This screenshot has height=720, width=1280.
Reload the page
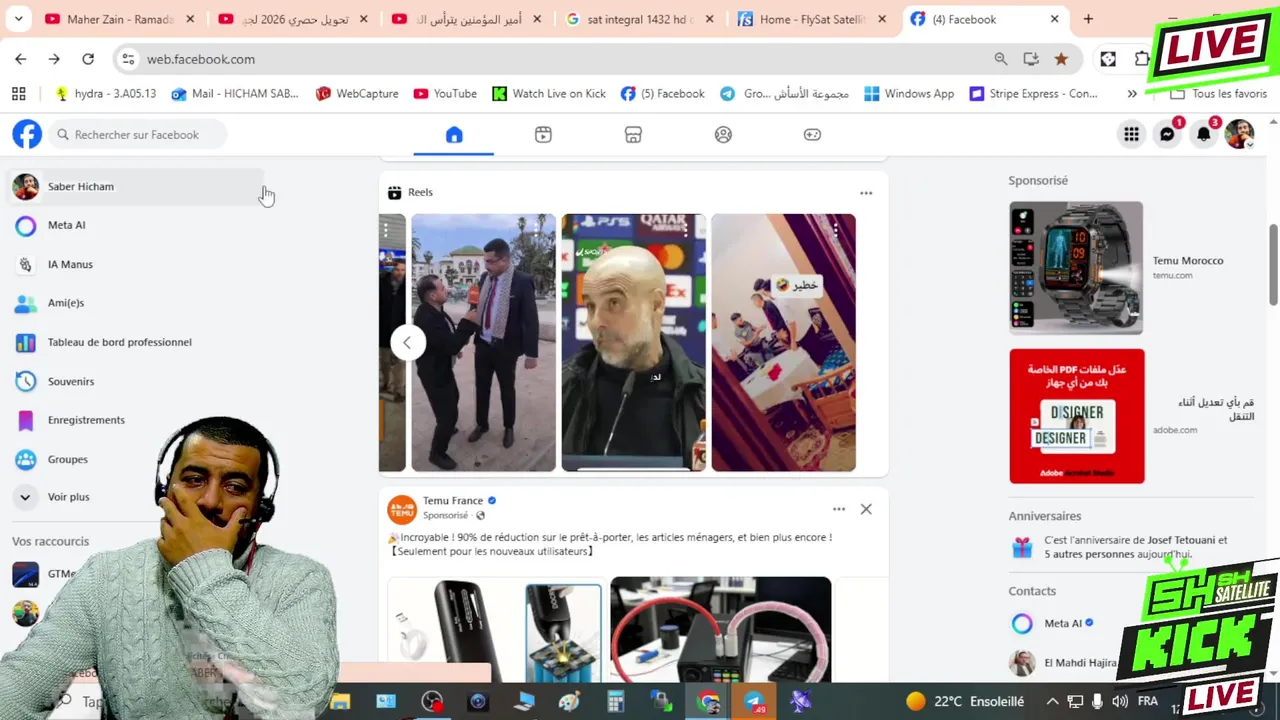coord(88,59)
